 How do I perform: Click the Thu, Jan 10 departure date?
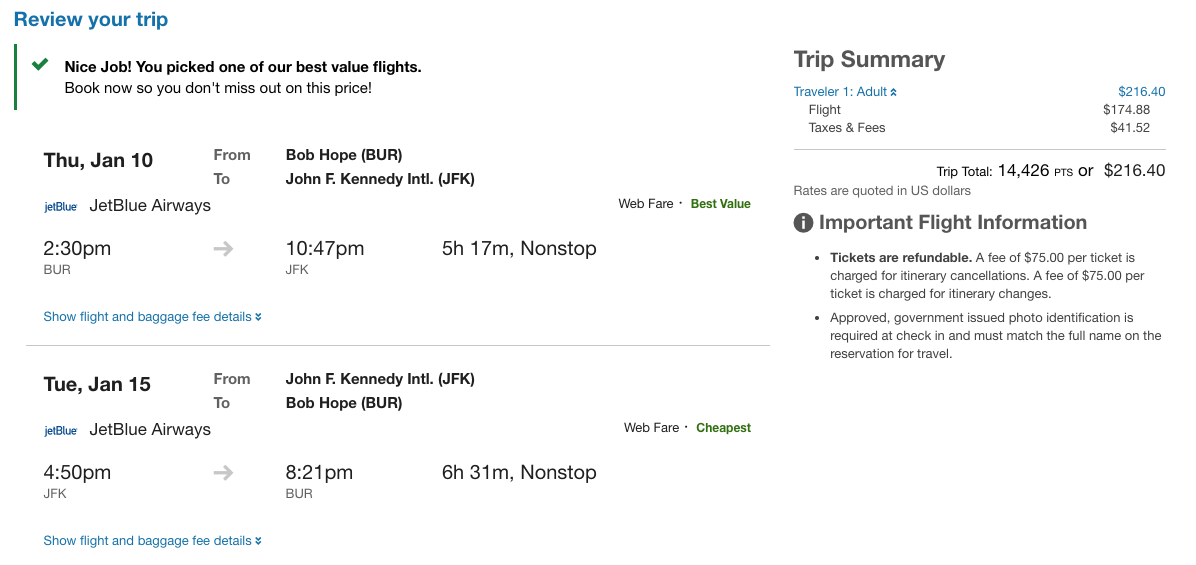(x=98, y=161)
